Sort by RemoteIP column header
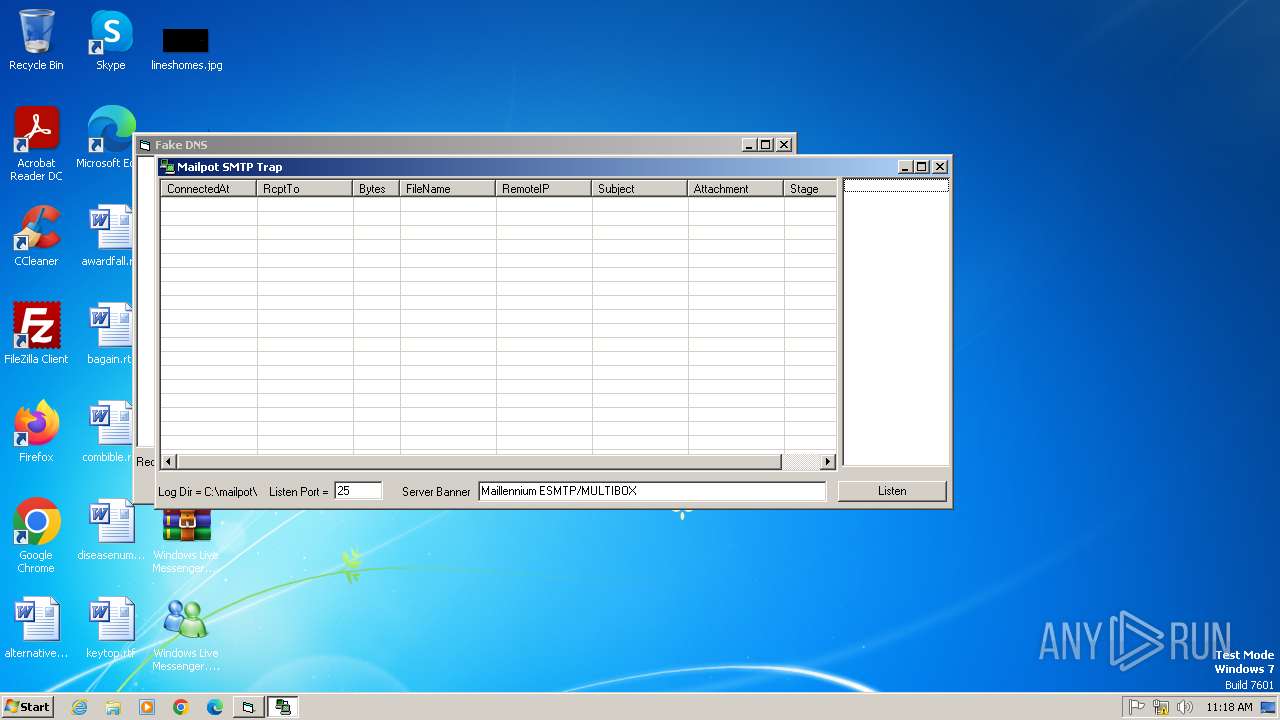Screen dimensions: 1280x720 (x=544, y=188)
